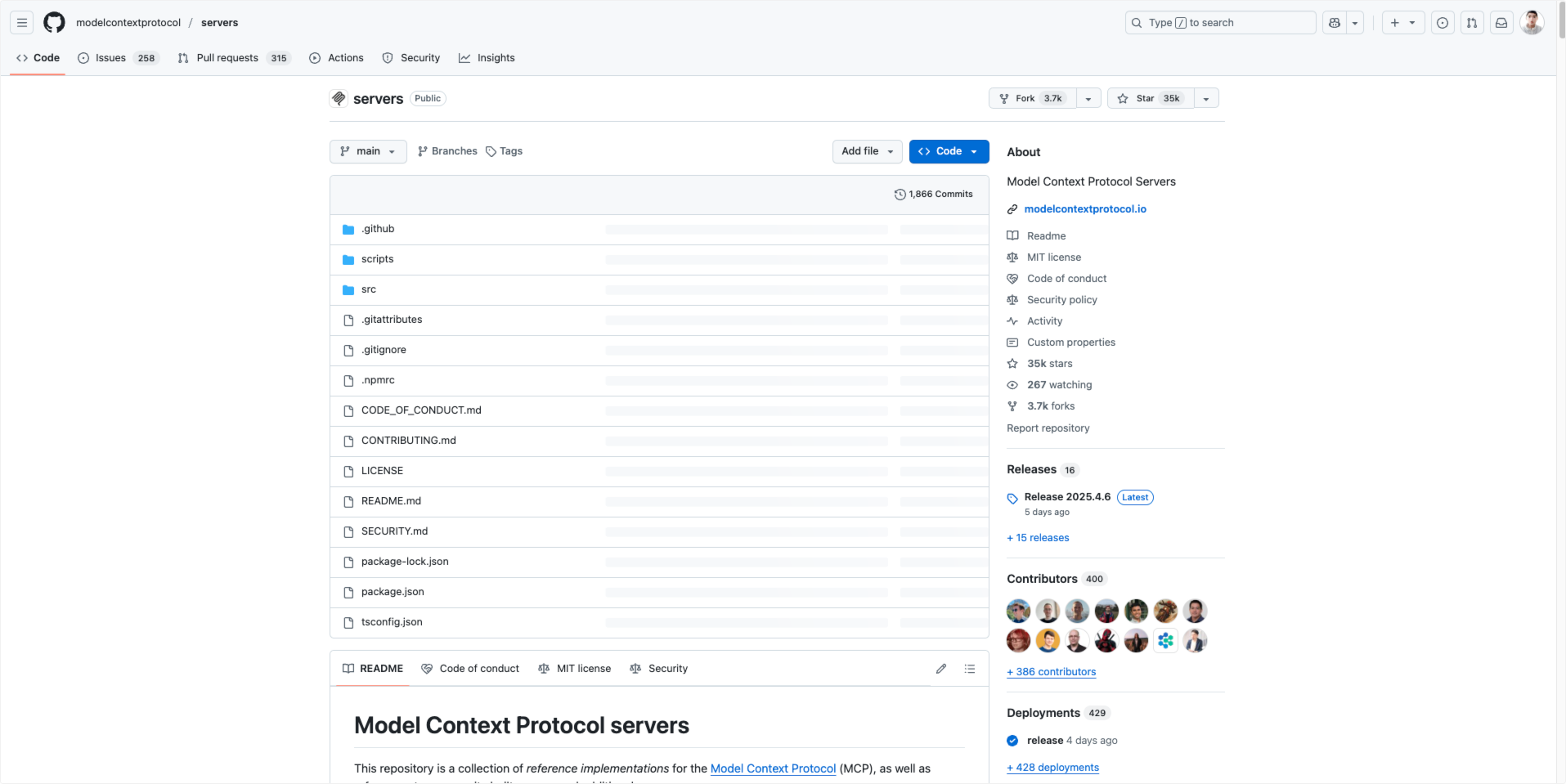
Task: Open the Copilot icon in header
Action: pos(1335,23)
